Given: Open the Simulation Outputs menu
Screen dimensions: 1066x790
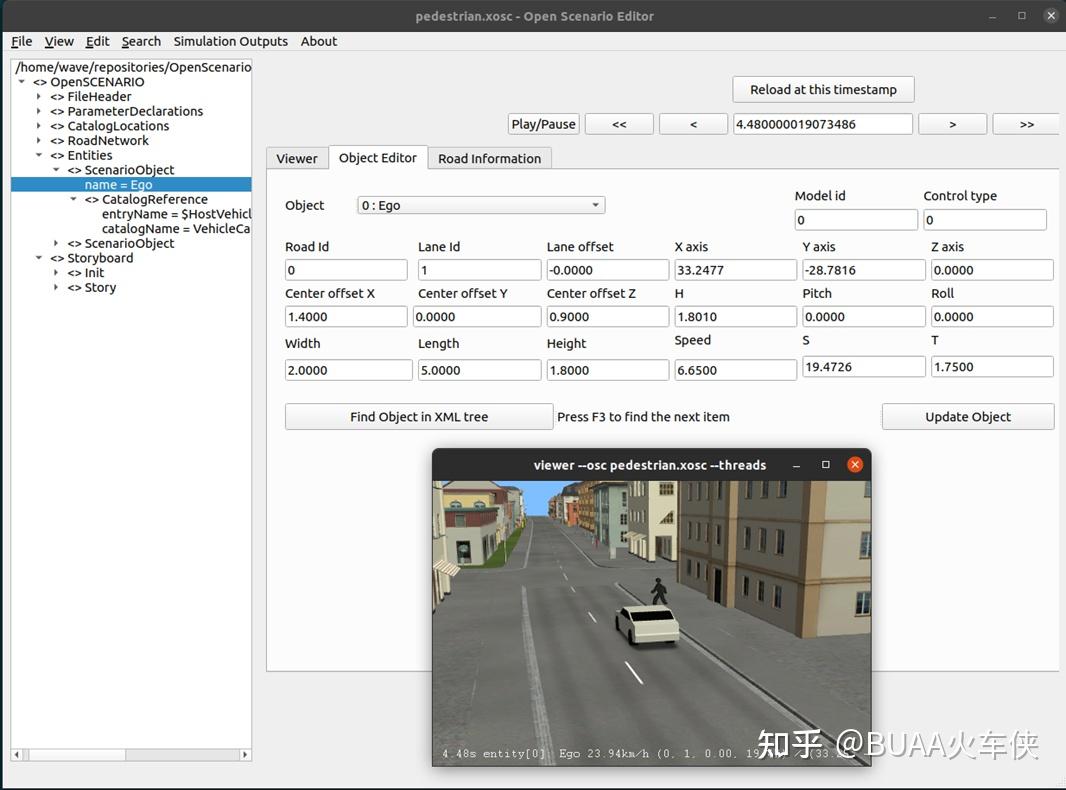Looking at the screenshot, I should point(230,41).
